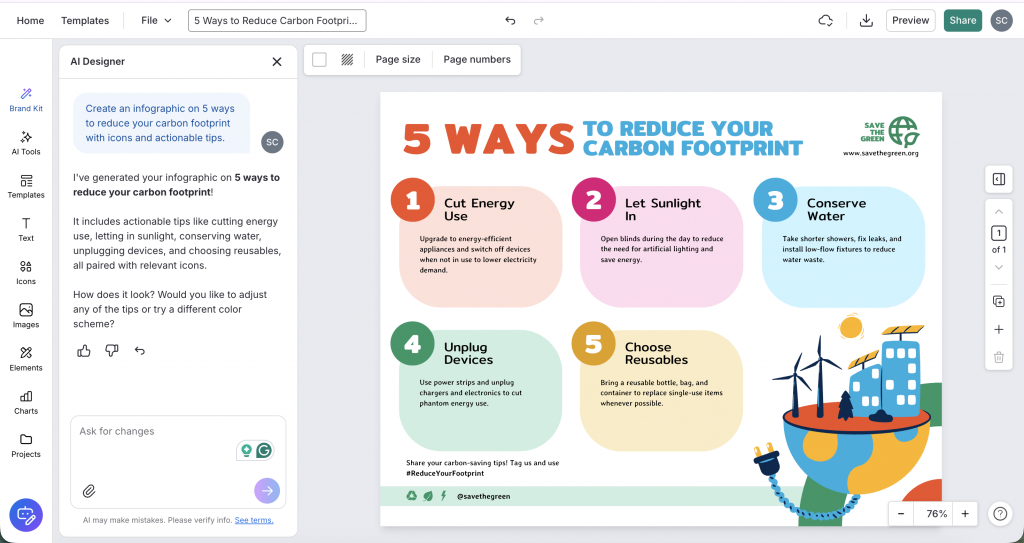Image resolution: width=1024 pixels, height=543 pixels.
Task: Select the Text tool in sidebar
Action: coord(26,229)
